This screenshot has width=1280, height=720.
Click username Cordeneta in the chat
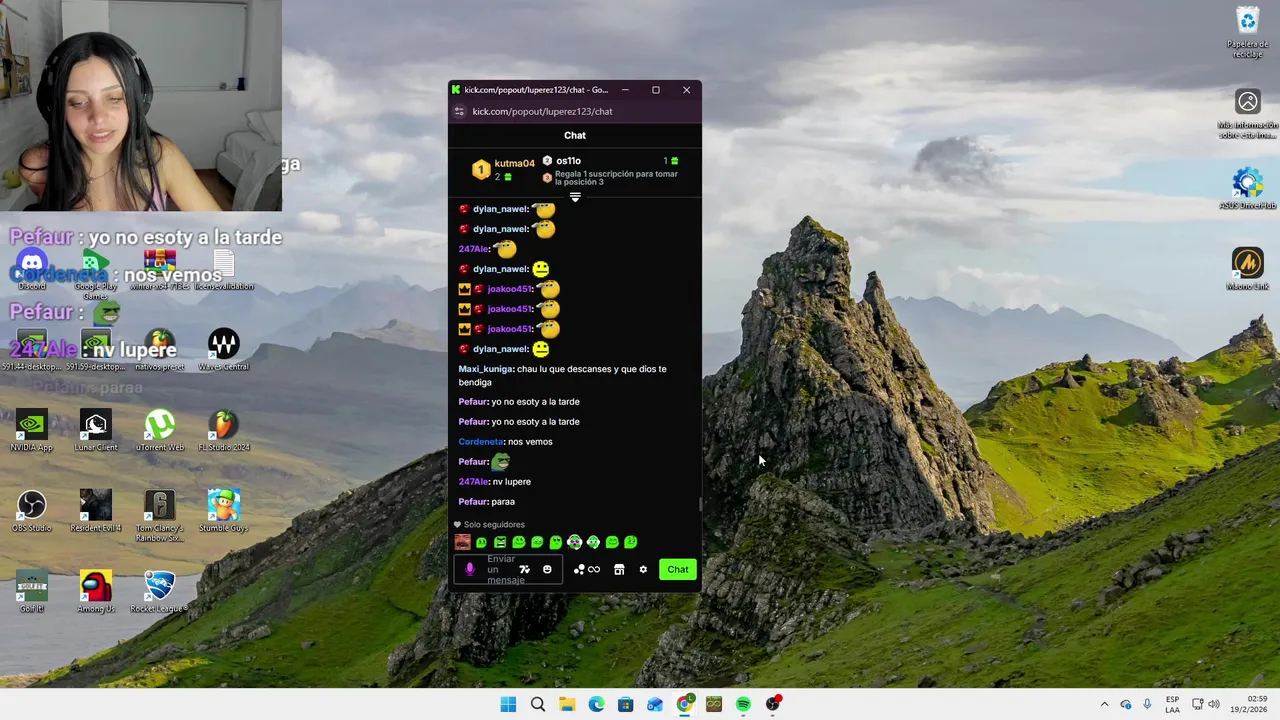coord(481,442)
